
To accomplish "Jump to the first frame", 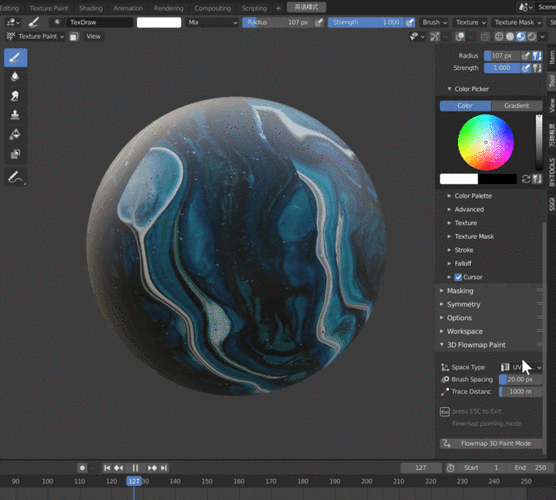I will (107, 468).
